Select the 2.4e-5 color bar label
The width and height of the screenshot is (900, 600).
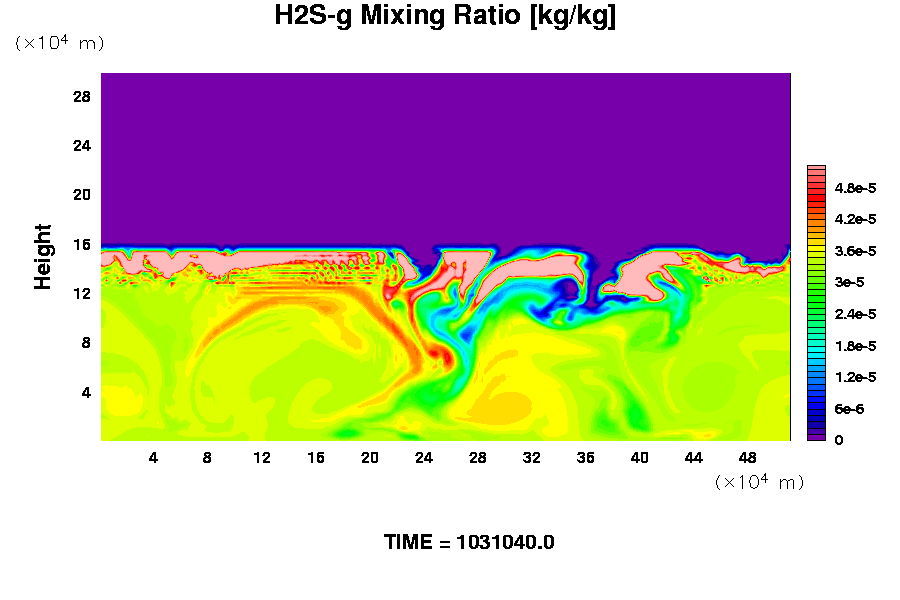click(x=855, y=314)
